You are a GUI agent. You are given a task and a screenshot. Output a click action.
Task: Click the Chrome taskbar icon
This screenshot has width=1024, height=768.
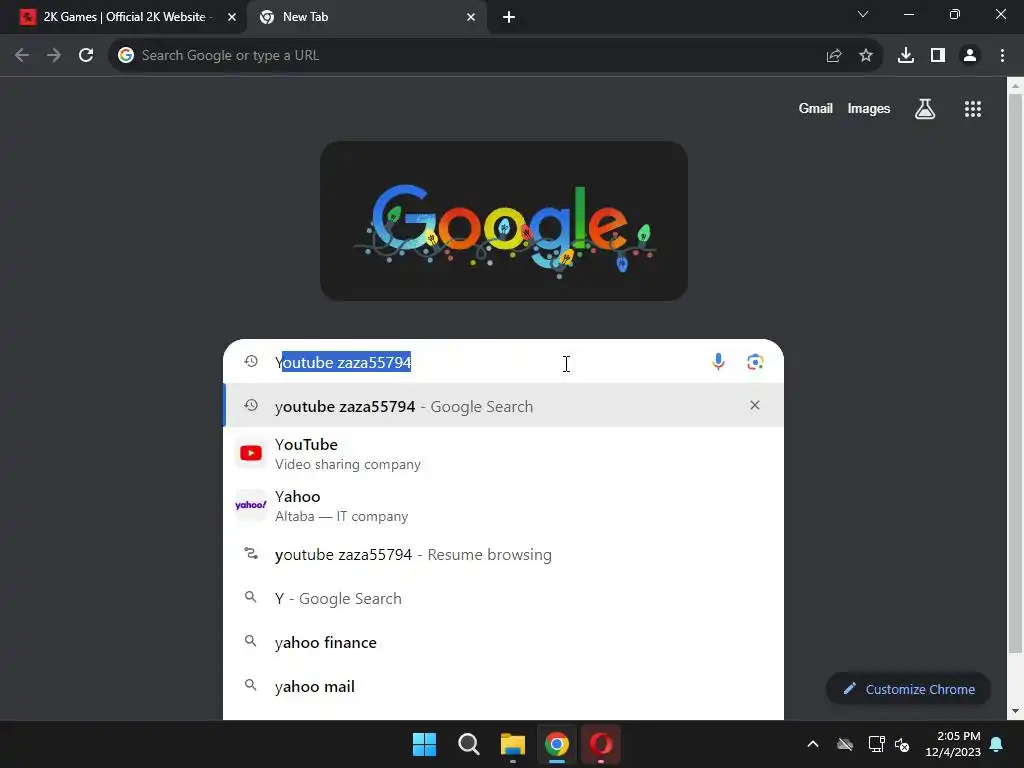[557, 744]
